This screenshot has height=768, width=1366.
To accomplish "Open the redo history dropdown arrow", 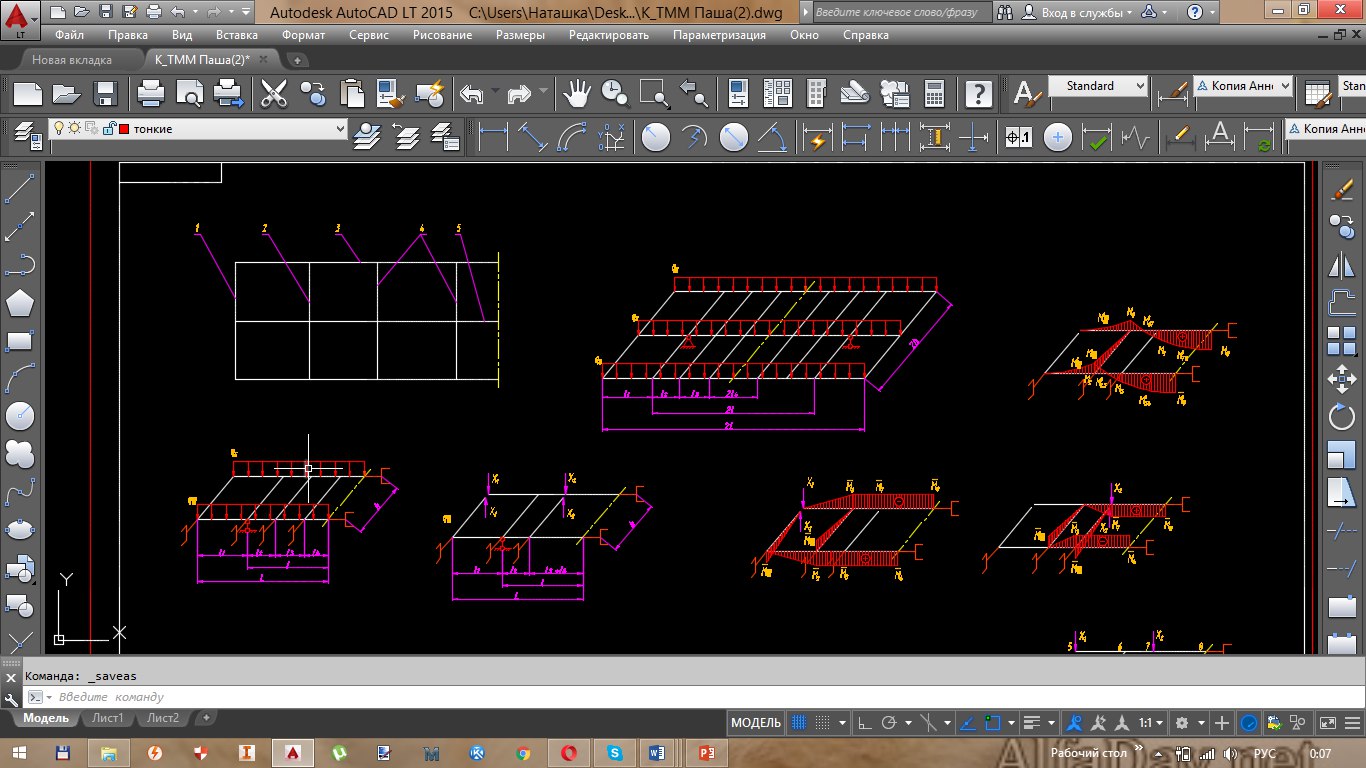I will (544, 93).
